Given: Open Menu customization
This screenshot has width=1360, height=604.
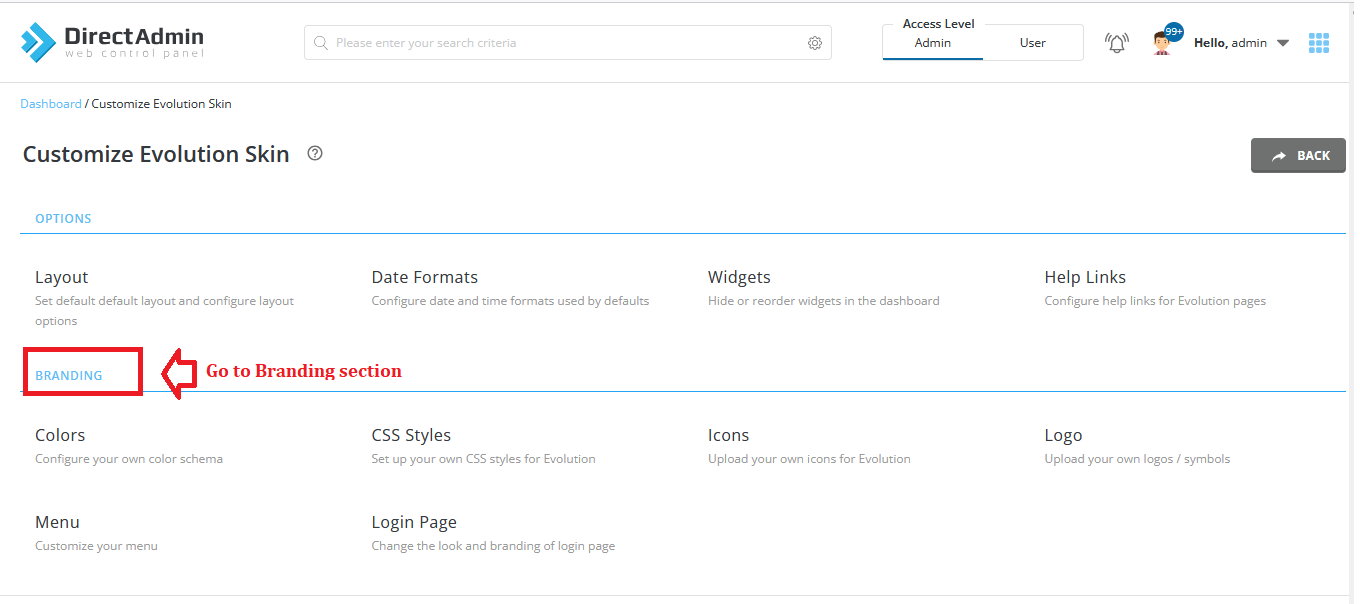Looking at the screenshot, I should tap(57, 522).
